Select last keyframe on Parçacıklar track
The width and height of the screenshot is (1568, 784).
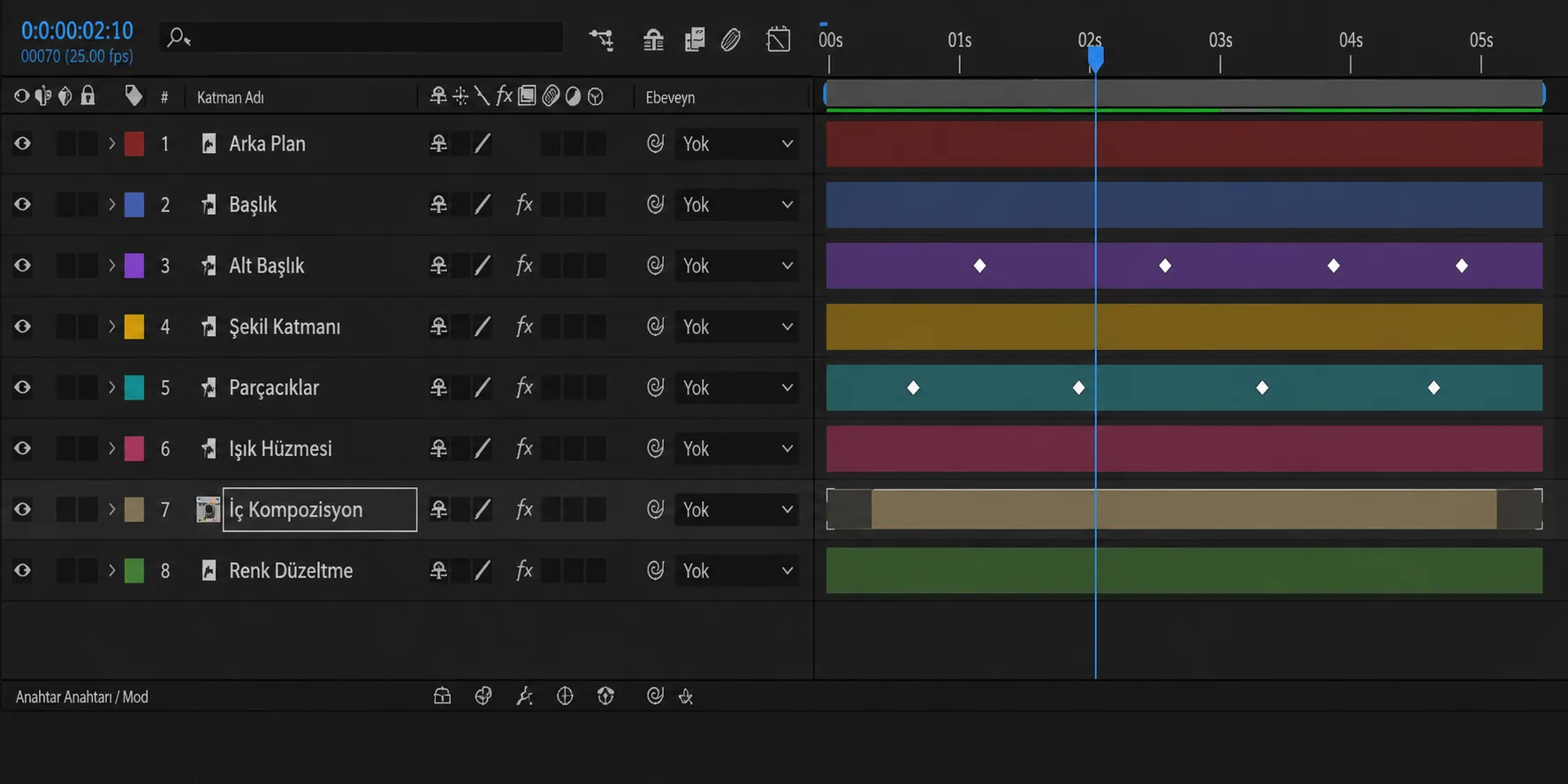point(1434,387)
